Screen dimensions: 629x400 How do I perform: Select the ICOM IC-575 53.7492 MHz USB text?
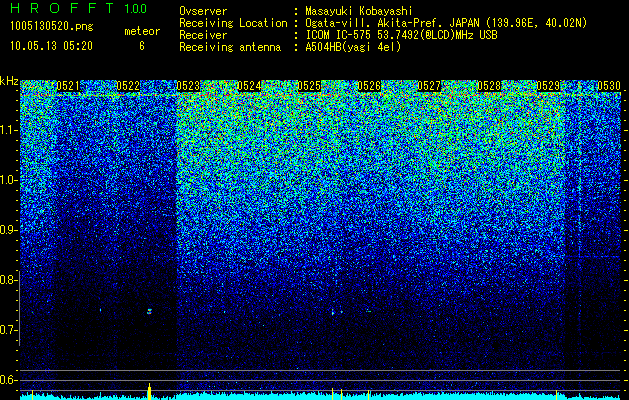coord(401,35)
